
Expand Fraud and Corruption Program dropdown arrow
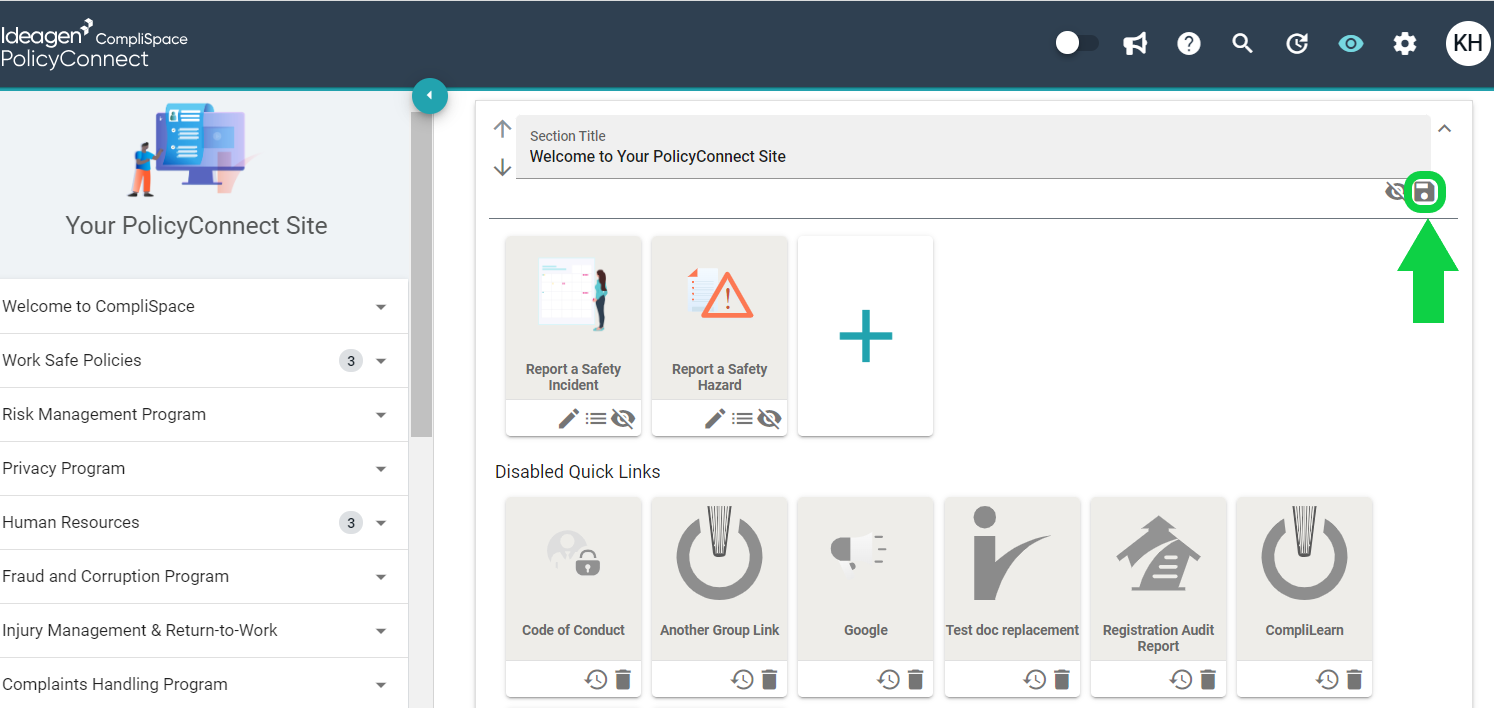click(381, 577)
